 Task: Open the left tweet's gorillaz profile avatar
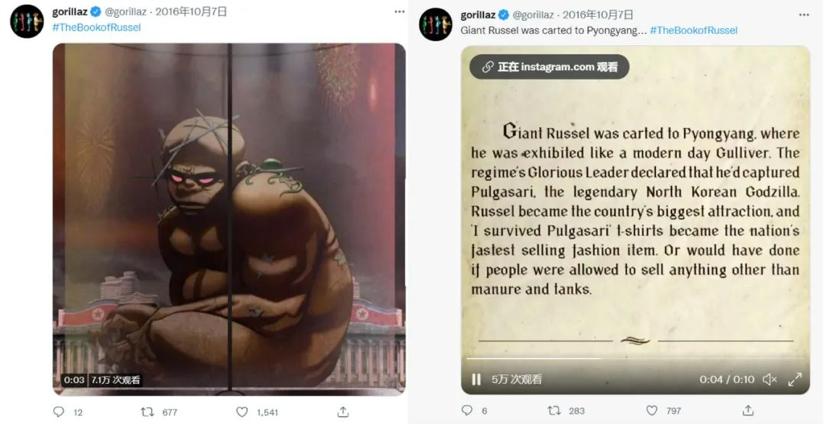tap(27, 21)
